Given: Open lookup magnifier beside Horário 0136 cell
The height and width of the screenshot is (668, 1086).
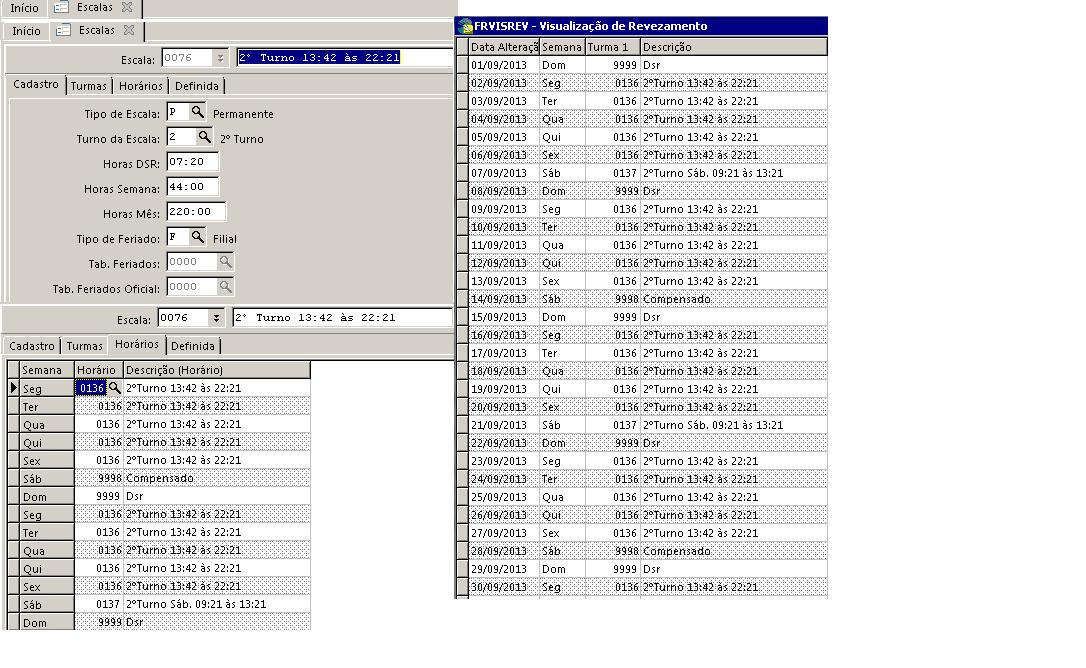Looking at the screenshot, I should (x=115, y=388).
